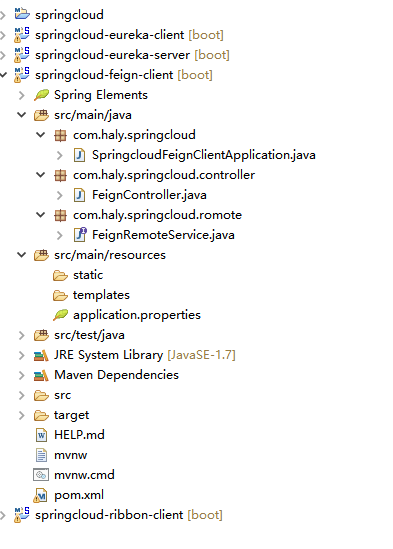Select the HELP.md file name
The width and height of the screenshot is (393, 549).
point(79,435)
